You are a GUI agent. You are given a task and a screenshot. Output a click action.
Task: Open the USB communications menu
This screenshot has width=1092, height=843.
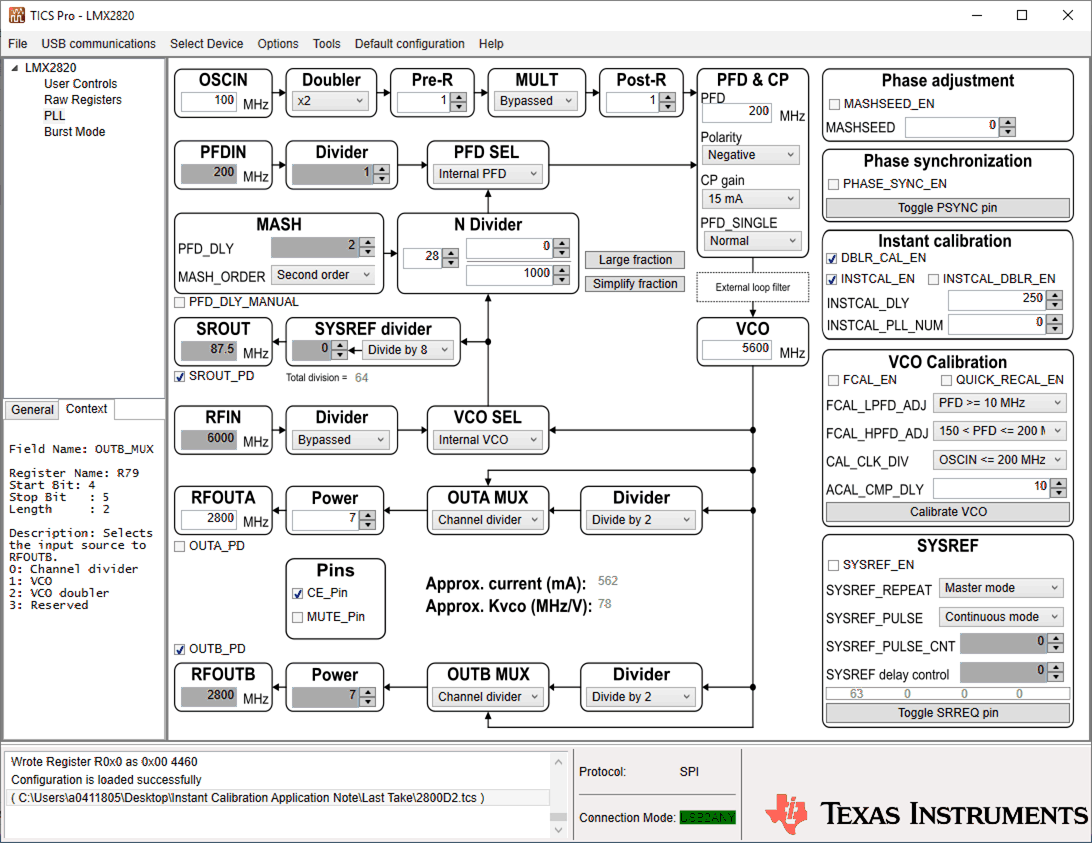tap(98, 44)
